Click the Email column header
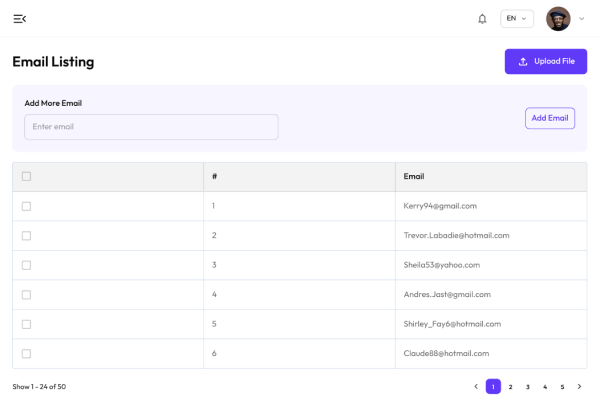Image resolution: width=600 pixels, height=400 pixels. (x=414, y=177)
